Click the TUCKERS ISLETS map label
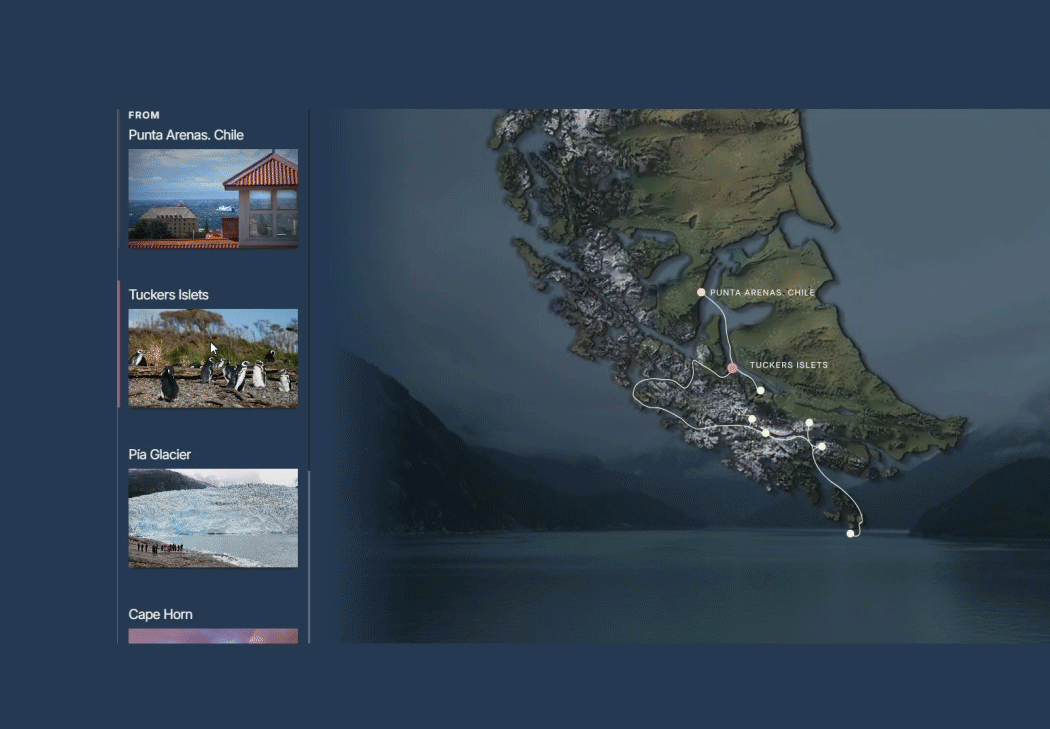The width and height of the screenshot is (1050, 729). tap(789, 366)
